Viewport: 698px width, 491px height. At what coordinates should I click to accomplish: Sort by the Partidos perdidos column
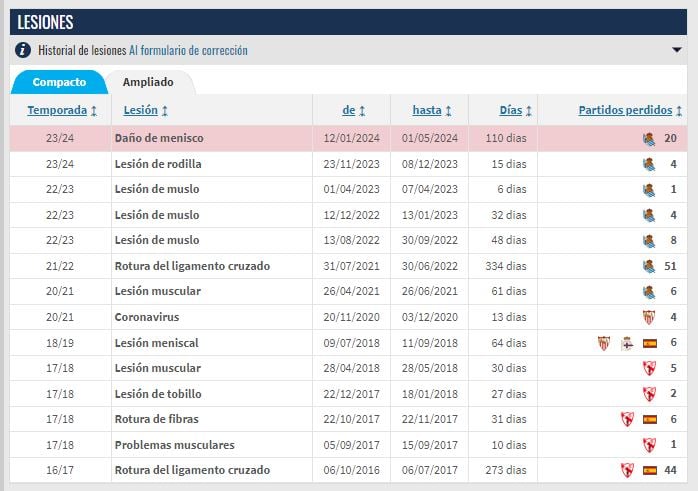[630, 110]
